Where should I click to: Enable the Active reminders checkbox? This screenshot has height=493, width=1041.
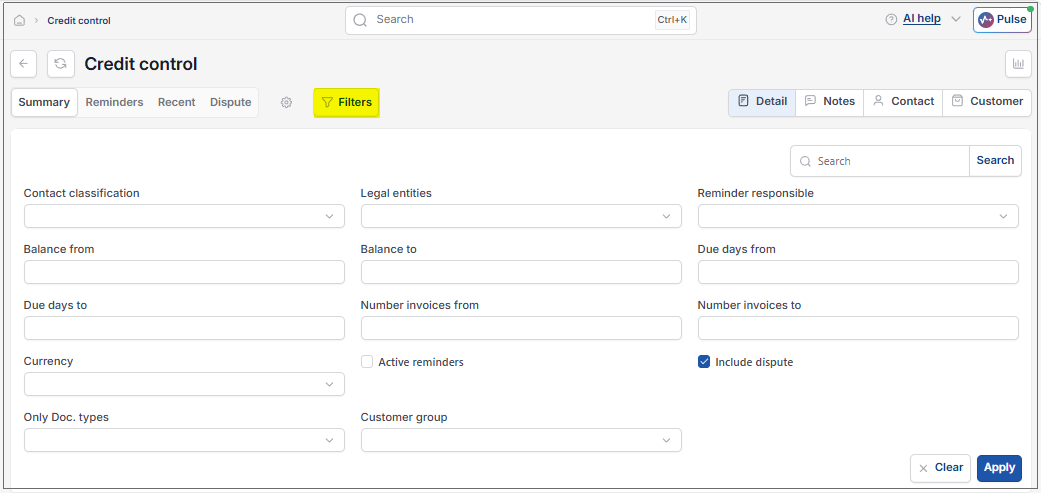click(366, 362)
